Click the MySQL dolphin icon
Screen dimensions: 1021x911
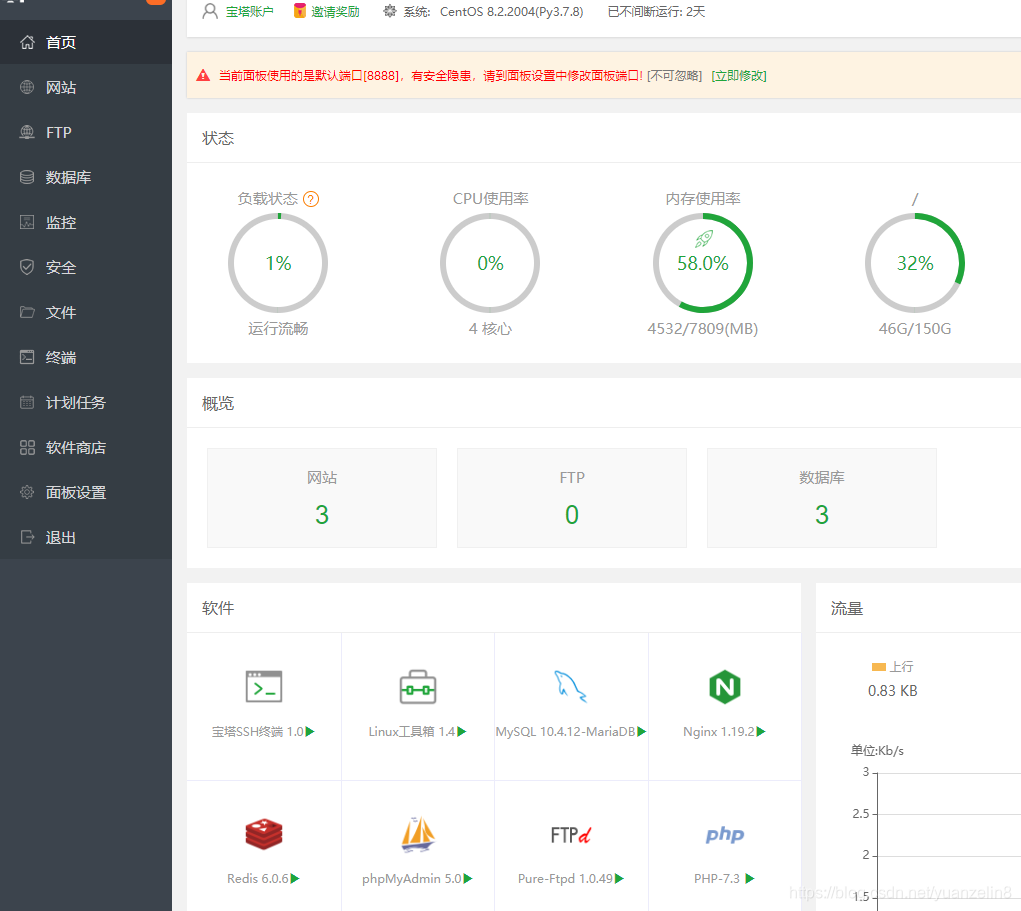(570, 686)
